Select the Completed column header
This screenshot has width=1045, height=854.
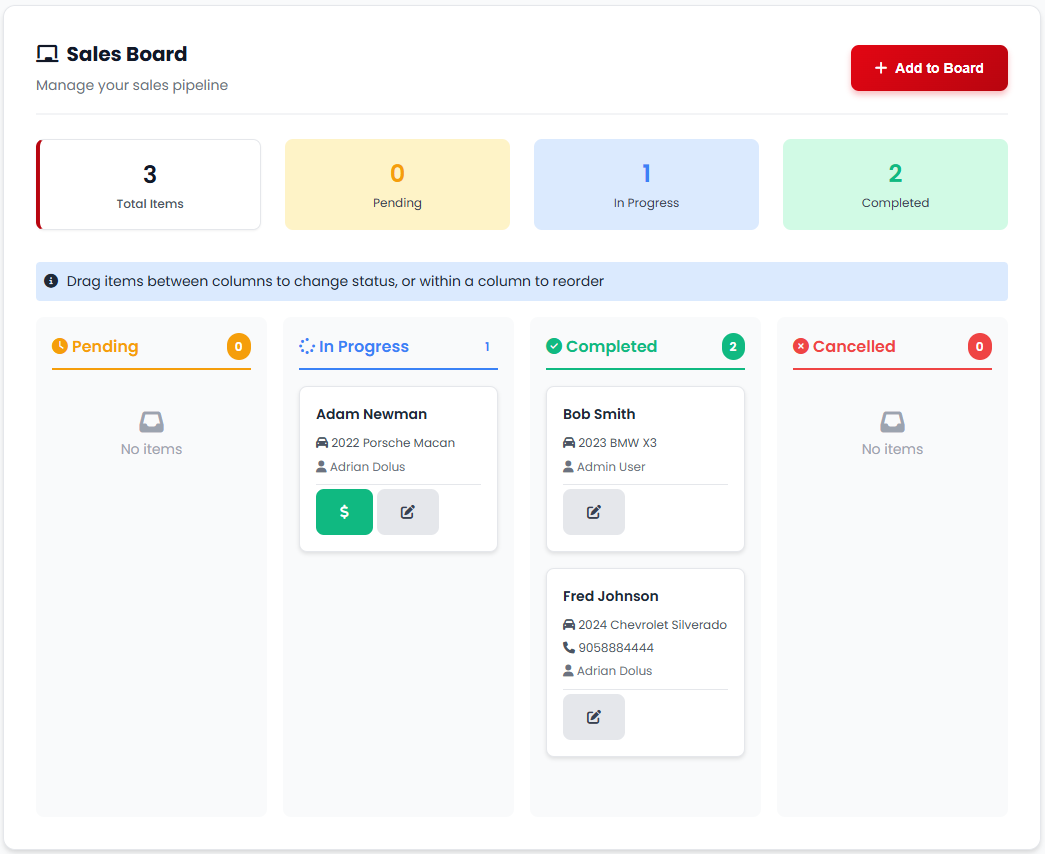click(611, 346)
